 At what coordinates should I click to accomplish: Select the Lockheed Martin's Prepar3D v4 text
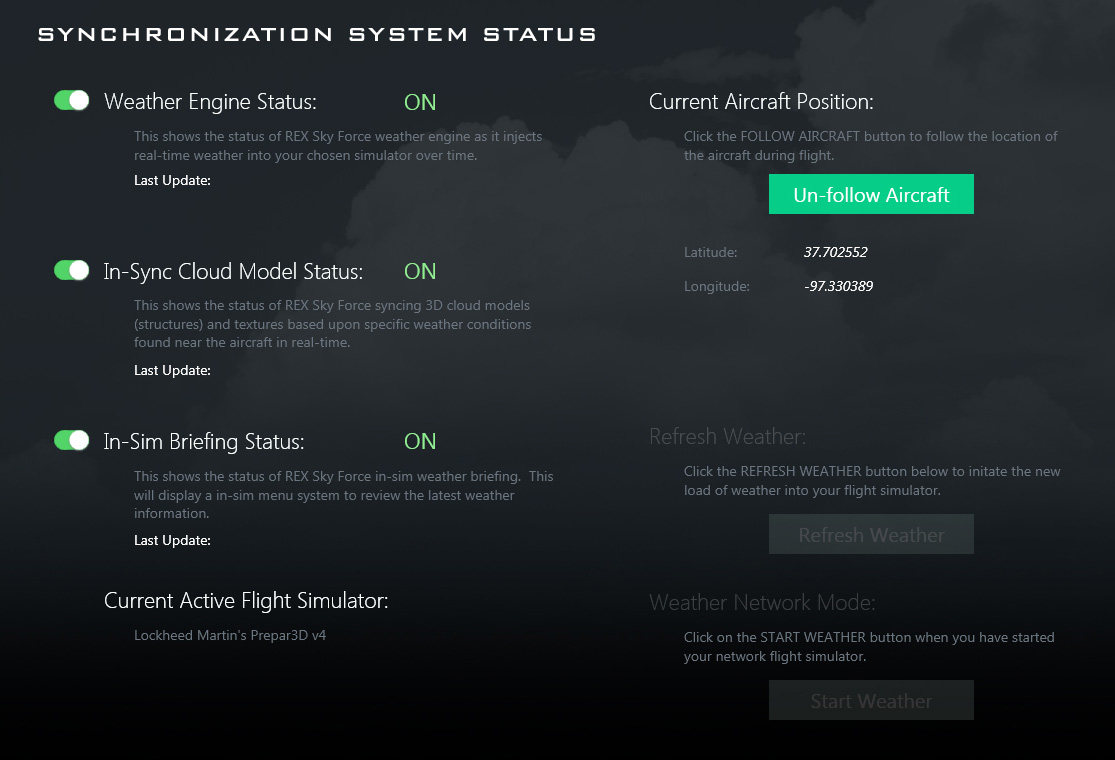[229, 635]
